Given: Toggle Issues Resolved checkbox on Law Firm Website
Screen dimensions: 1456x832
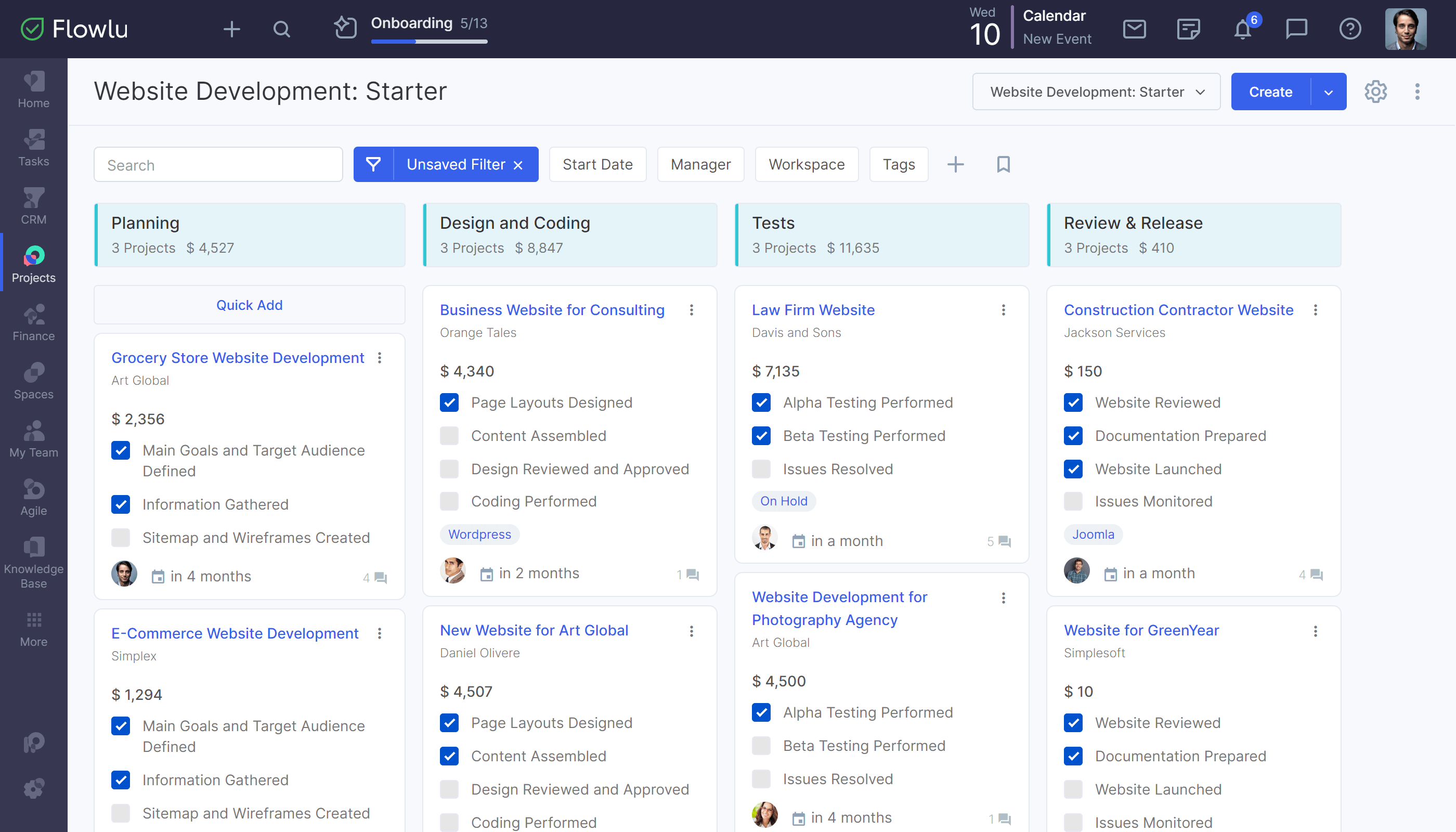Looking at the screenshot, I should tap(762, 468).
